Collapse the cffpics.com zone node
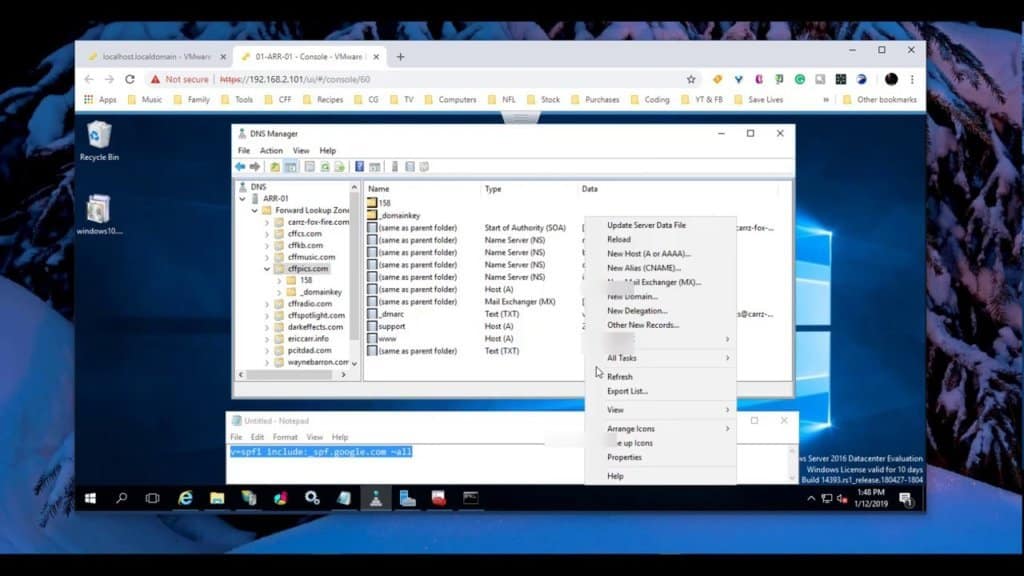The height and width of the screenshot is (576, 1024). tap(266, 268)
